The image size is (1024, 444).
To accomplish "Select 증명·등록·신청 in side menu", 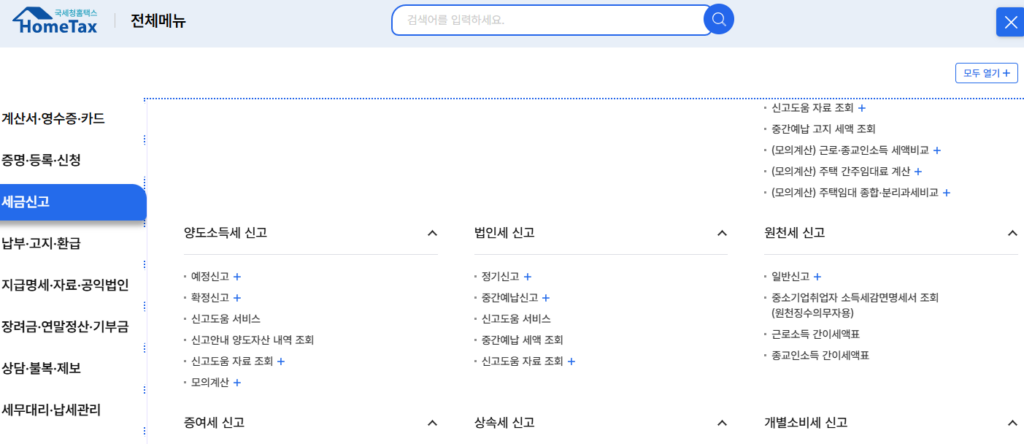I will click(41, 160).
